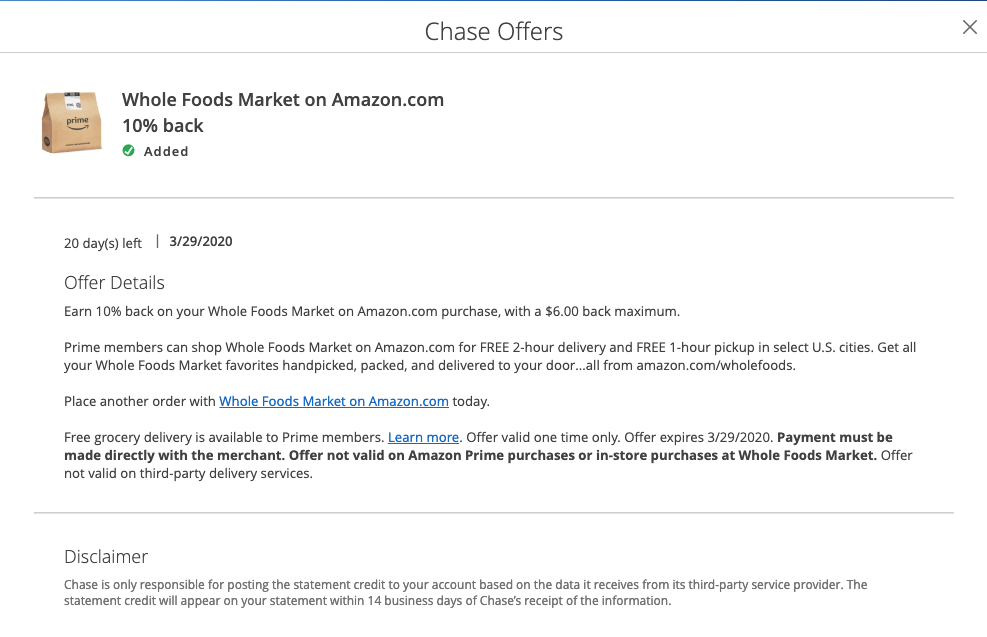987x637 pixels.
Task: Click the Prime members delivery paragraph
Action: [x=490, y=356]
